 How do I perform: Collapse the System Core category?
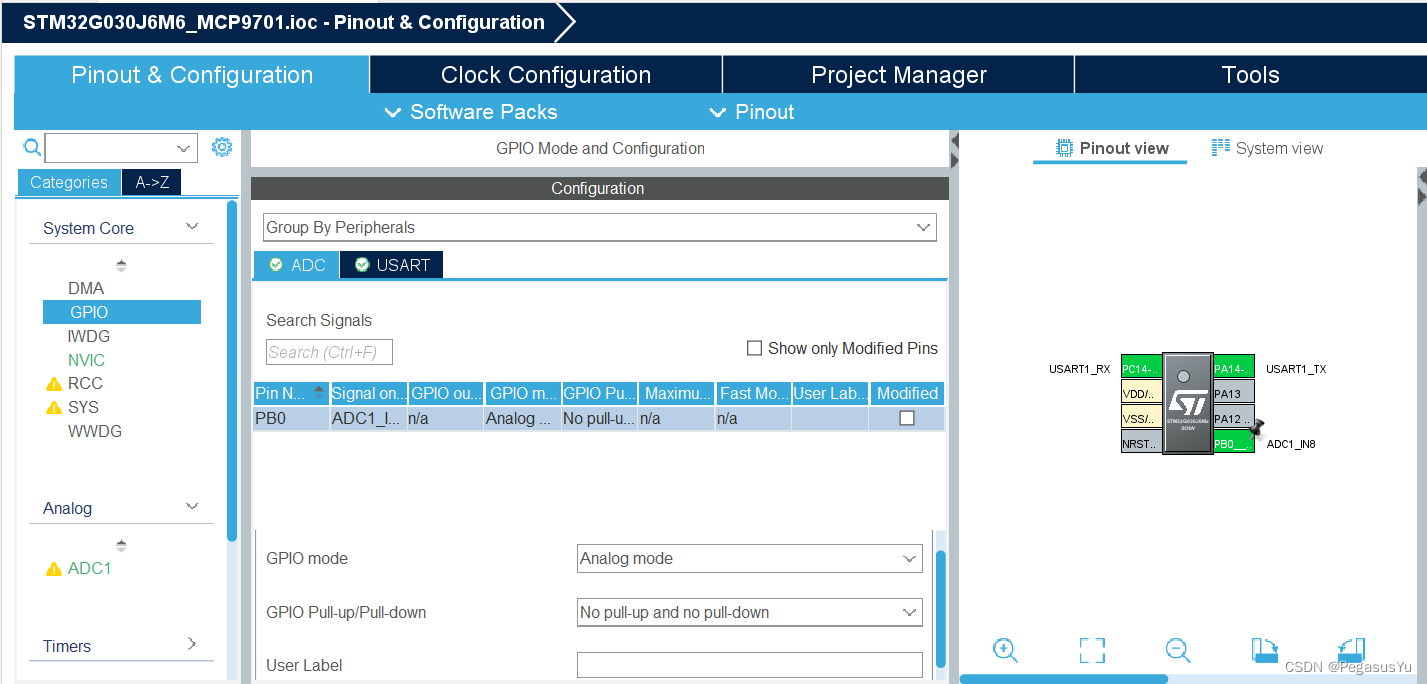coord(192,227)
